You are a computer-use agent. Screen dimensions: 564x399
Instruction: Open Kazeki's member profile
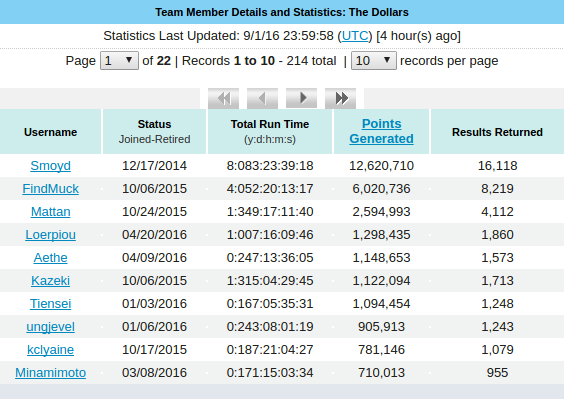(50, 281)
